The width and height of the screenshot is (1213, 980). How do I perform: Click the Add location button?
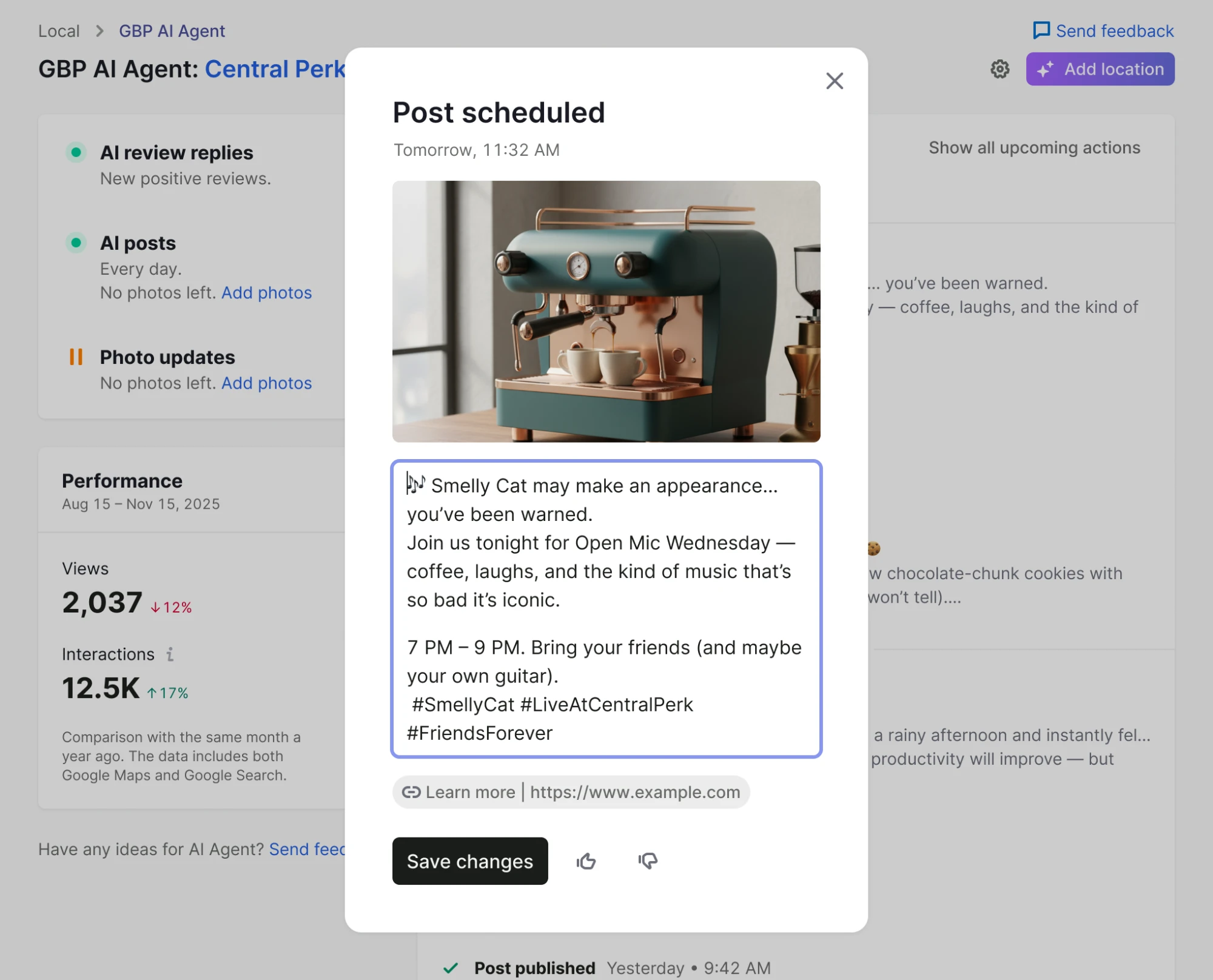[x=1100, y=69]
